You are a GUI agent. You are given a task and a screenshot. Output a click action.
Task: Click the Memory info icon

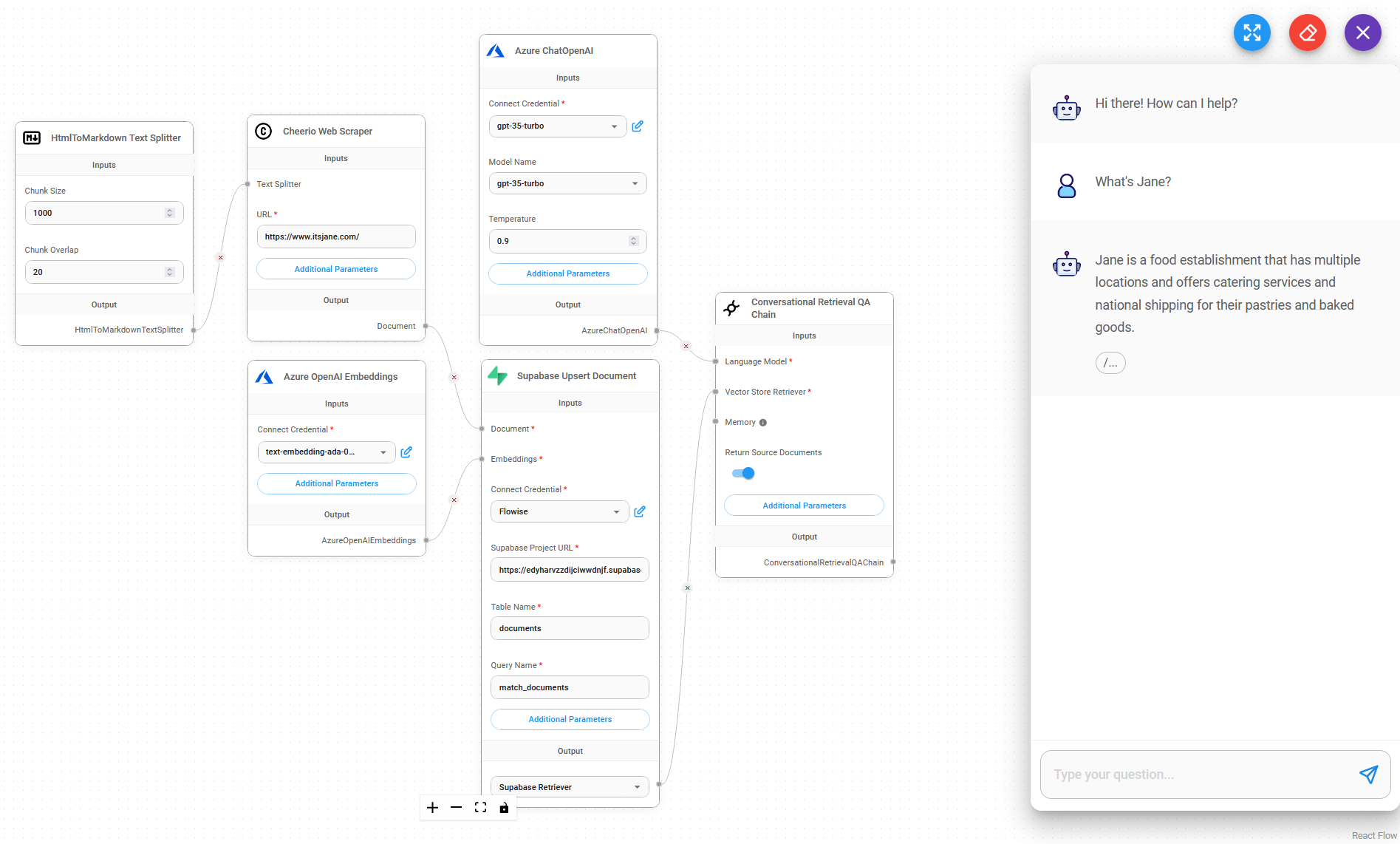coord(763,423)
